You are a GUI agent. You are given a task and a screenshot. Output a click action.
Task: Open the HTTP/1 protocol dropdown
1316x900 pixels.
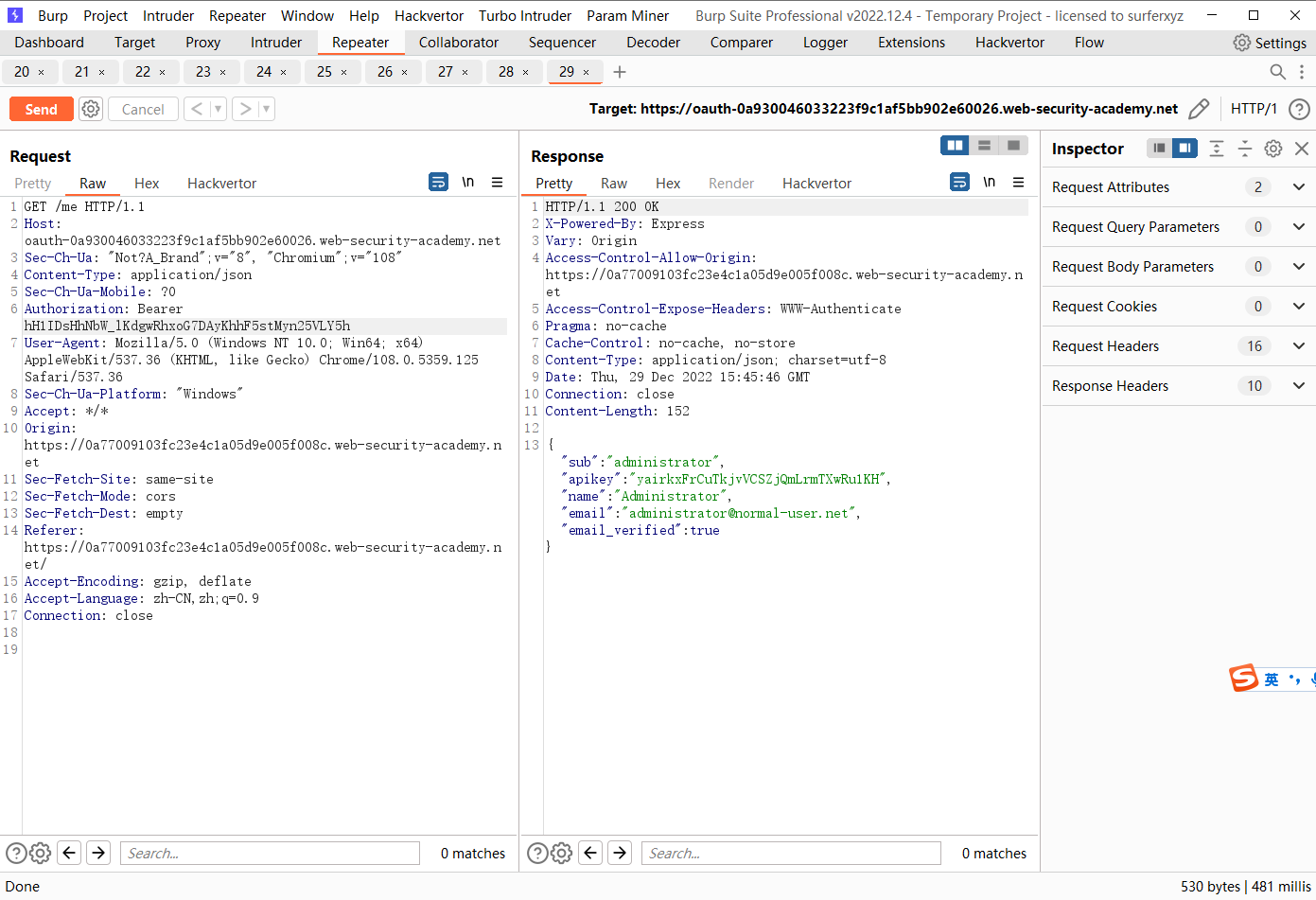pyautogui.click(x=1254, y=109)
